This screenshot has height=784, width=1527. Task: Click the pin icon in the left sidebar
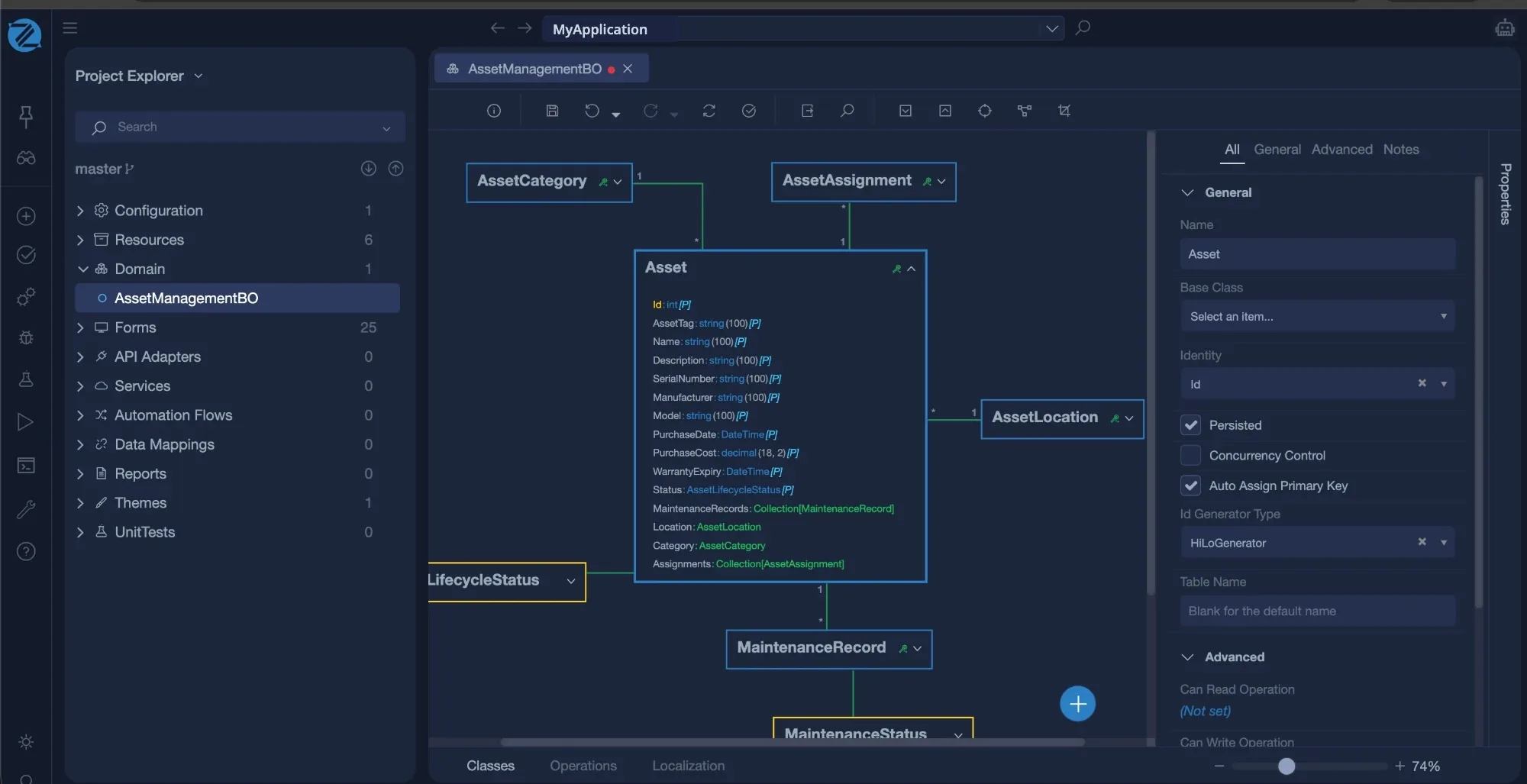(26, 117)
